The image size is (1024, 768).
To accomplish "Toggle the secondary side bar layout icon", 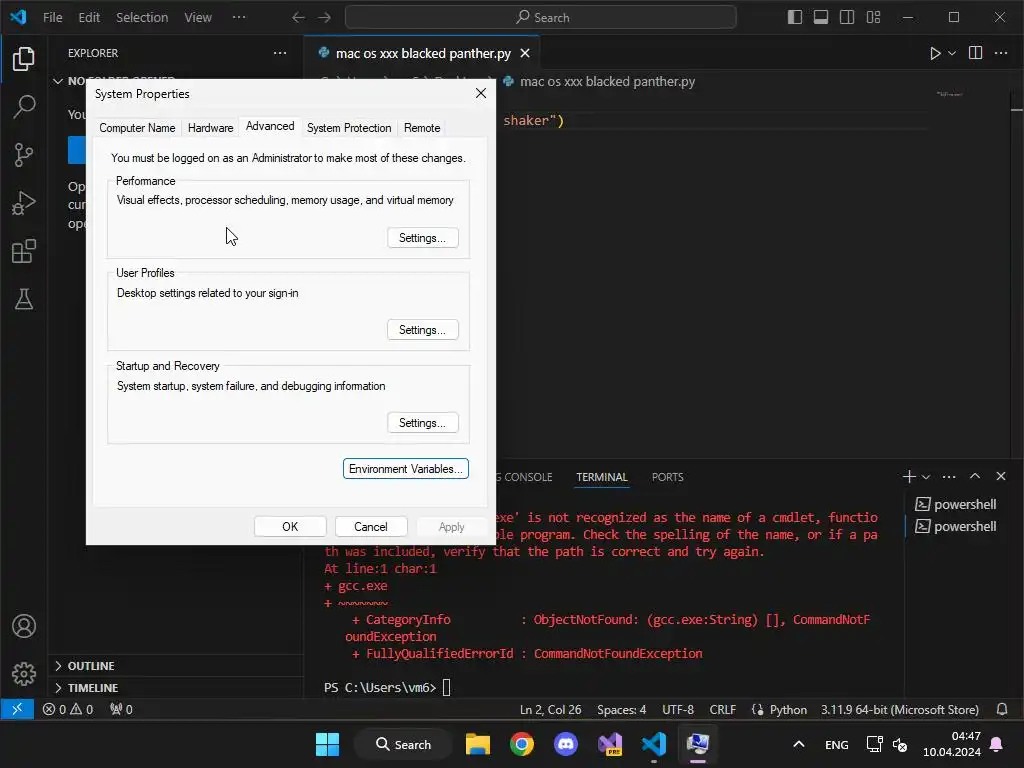I will pyautogui.click(x=847, y=17).
